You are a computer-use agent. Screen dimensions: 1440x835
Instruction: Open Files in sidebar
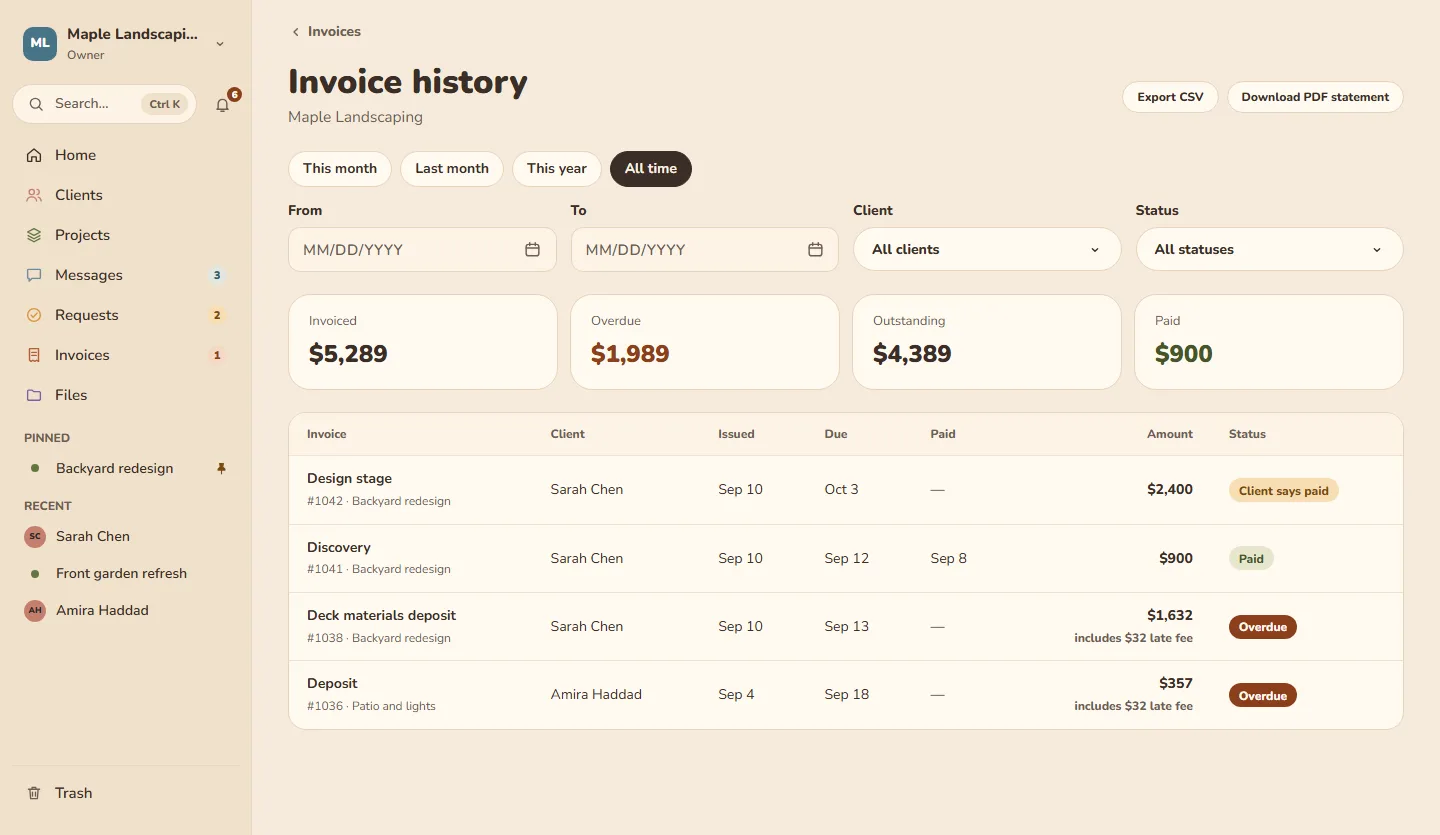(125, 395)
